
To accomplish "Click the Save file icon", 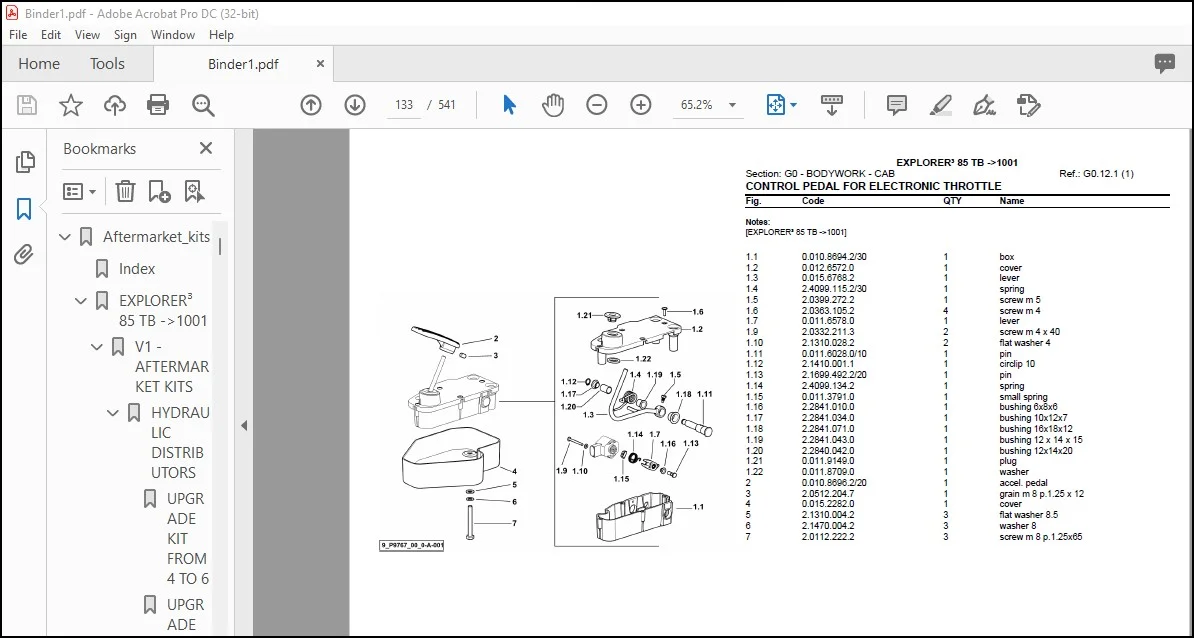I will pos(27,105).
